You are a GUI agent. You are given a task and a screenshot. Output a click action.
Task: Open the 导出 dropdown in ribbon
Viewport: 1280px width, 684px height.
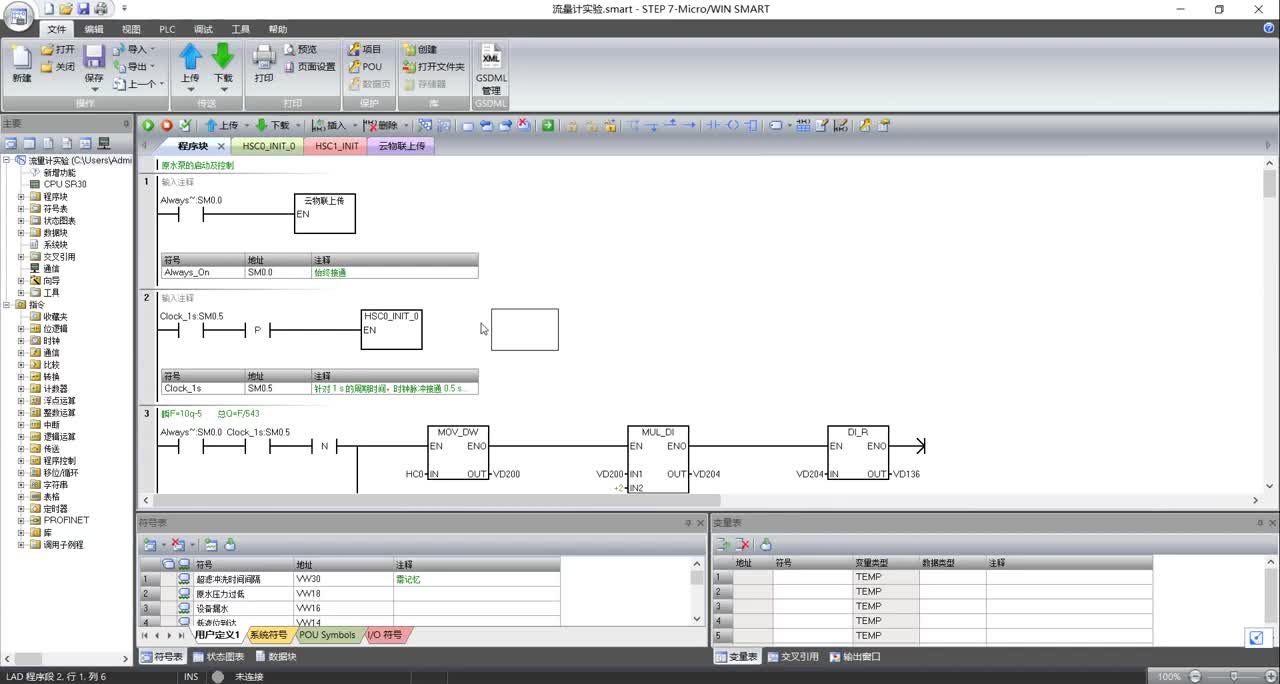click(152, 67)
